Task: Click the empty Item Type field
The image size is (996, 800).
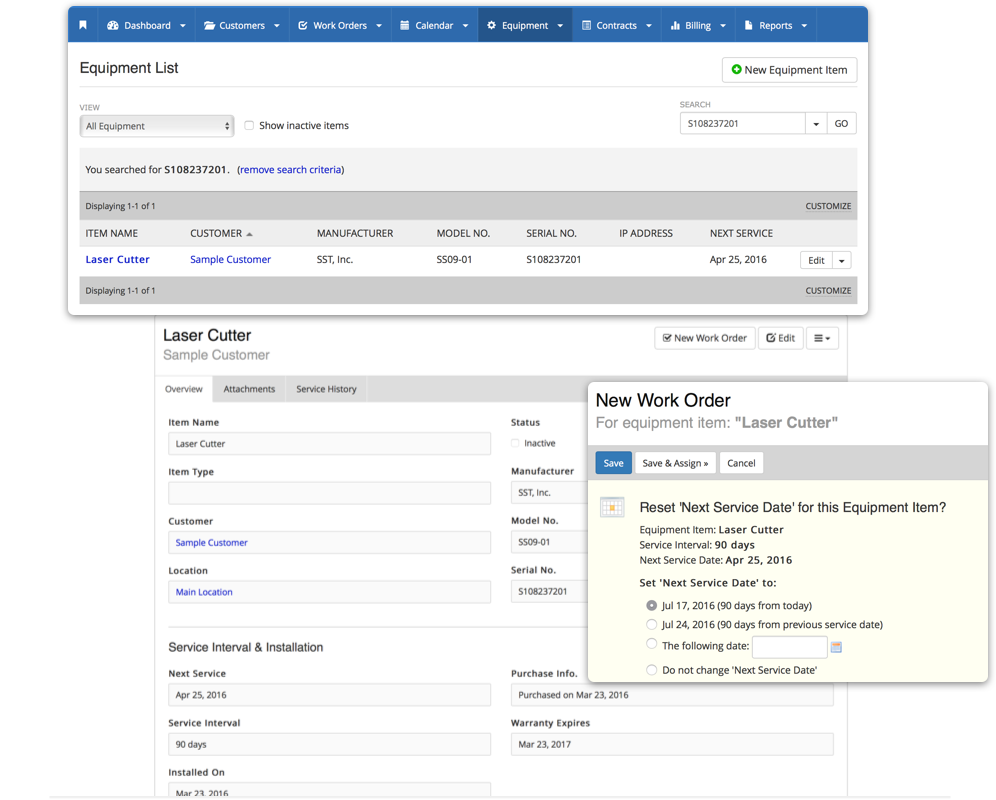Action: tap(330, 493)
